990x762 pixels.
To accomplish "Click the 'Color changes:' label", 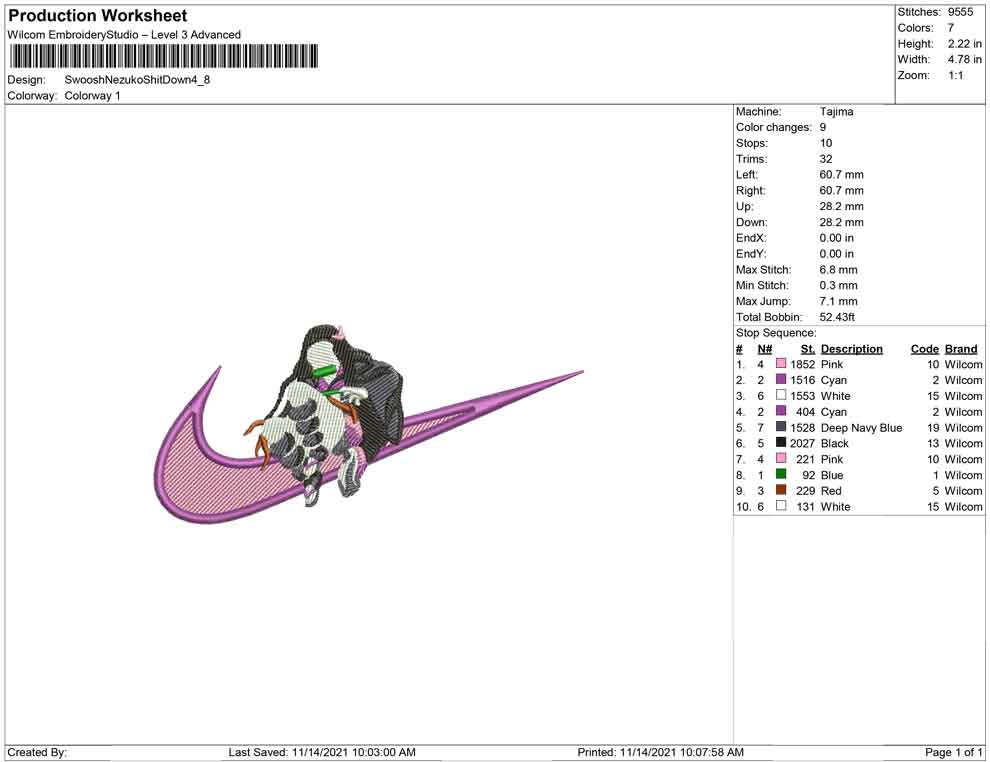I will (773, 128).
